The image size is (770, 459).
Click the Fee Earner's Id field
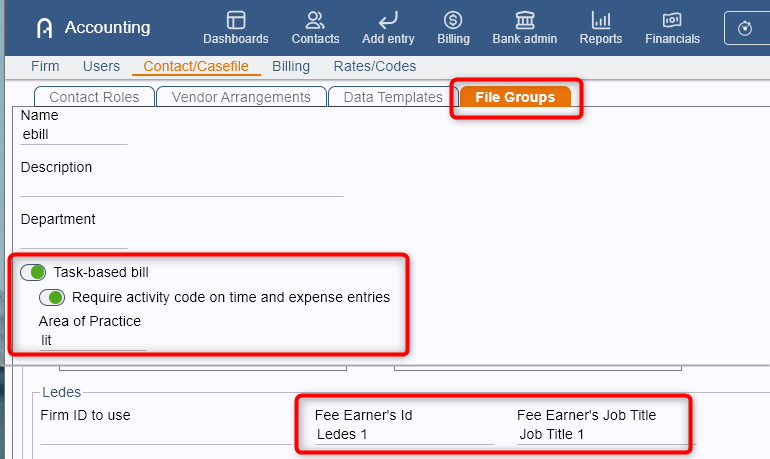click(404, 434)
